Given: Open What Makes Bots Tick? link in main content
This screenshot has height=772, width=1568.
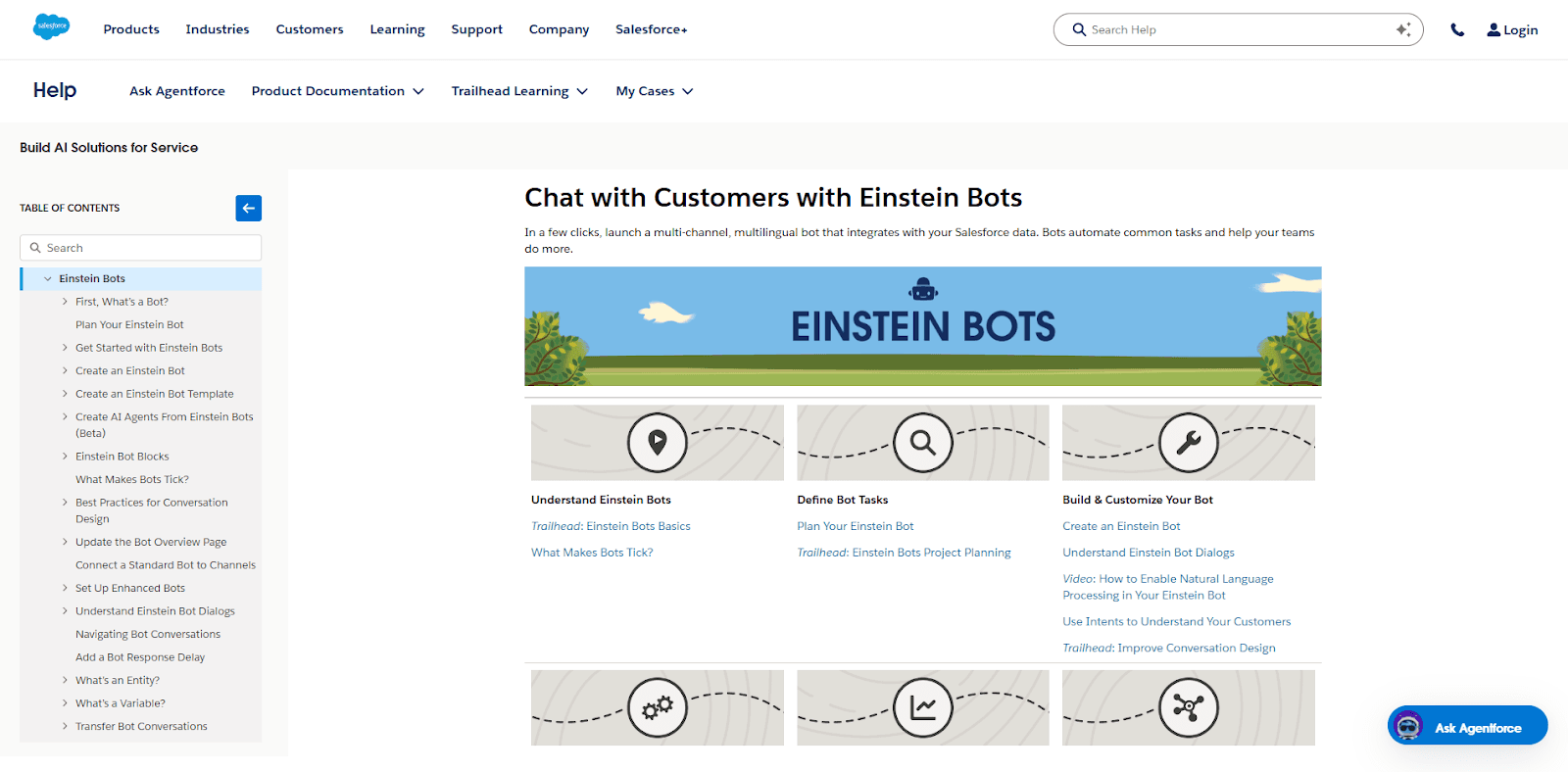Looking at the screenshot, I should 592,553.
